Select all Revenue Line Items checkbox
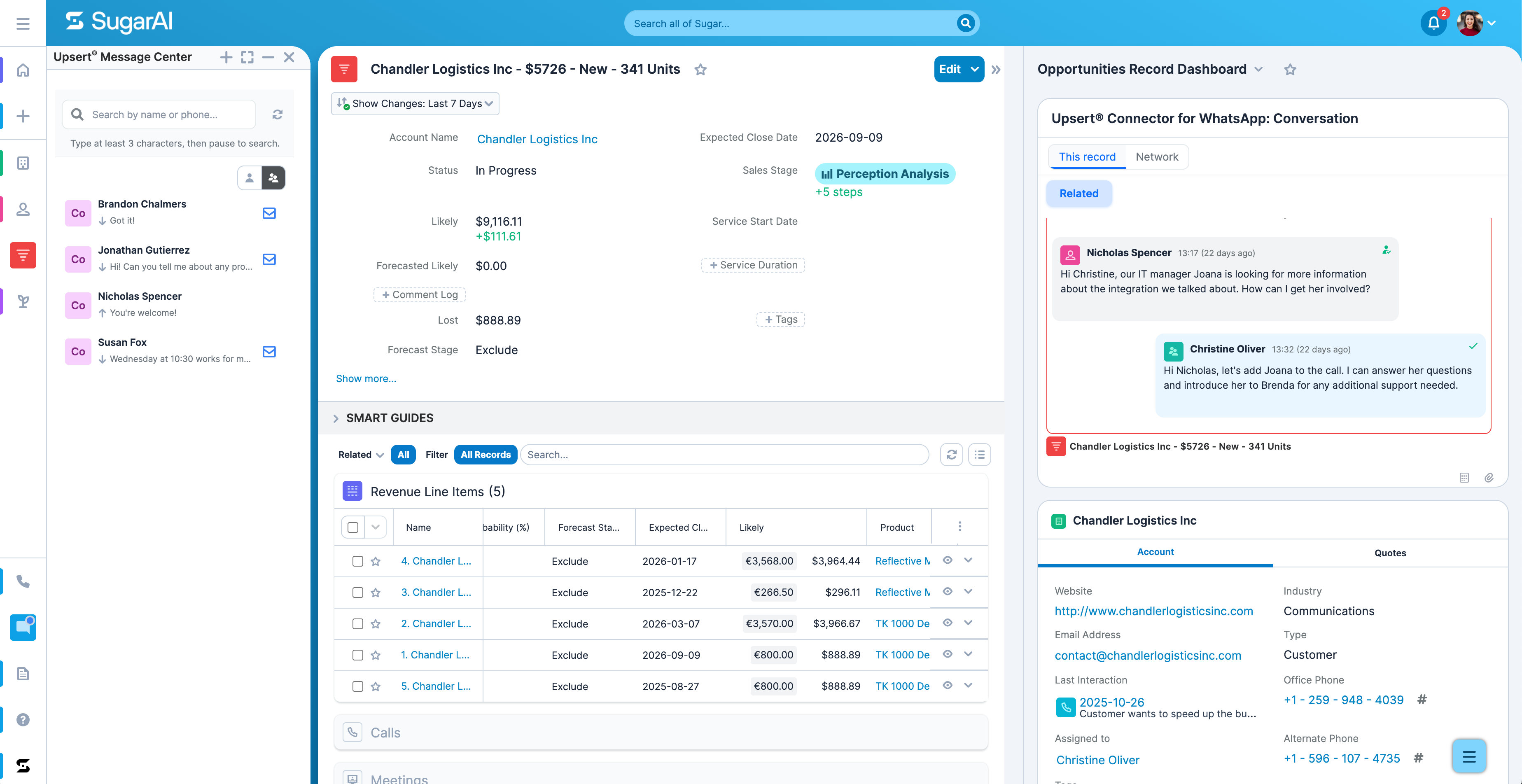 click(x=353, y=527)
